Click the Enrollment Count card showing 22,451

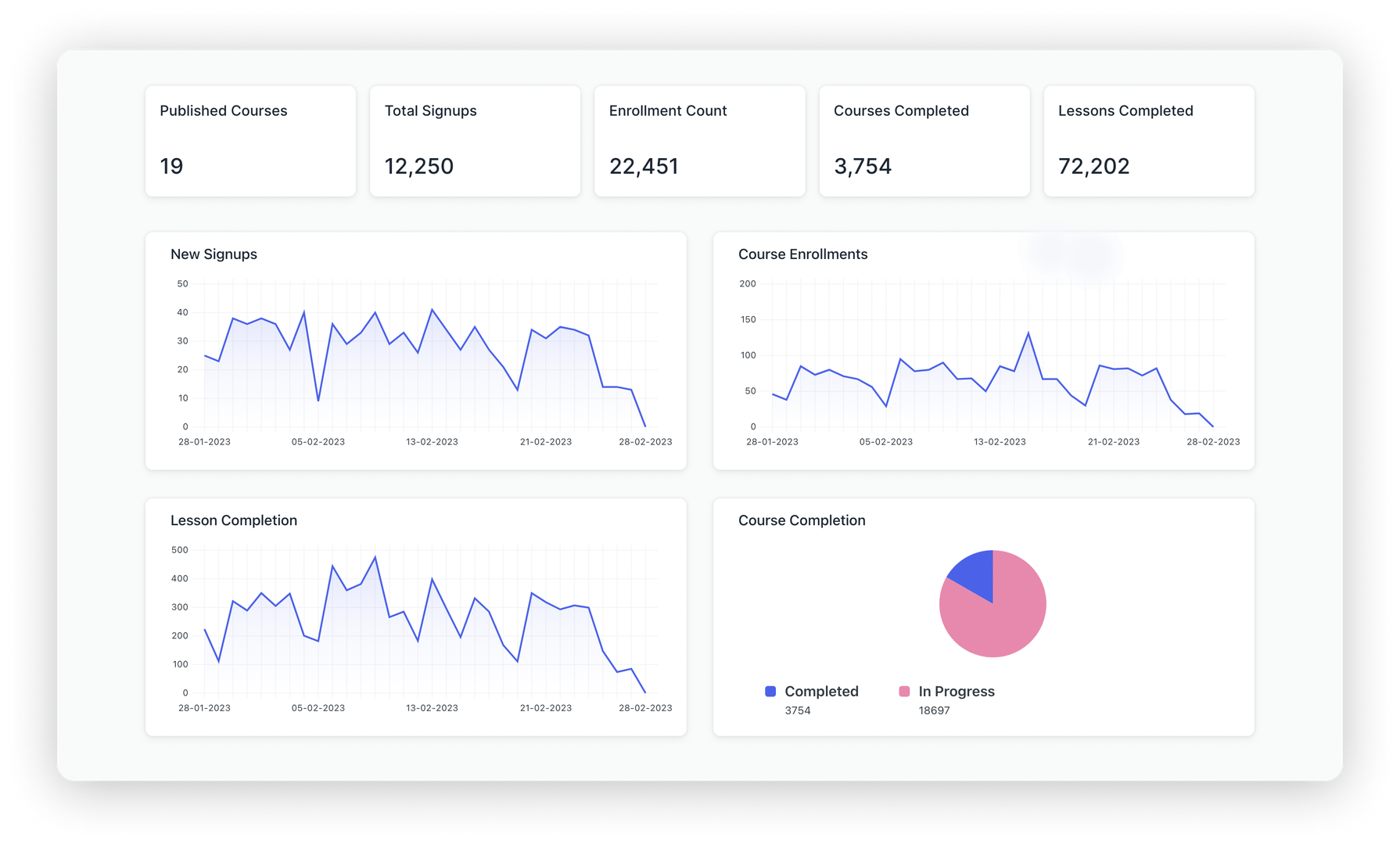700,141
